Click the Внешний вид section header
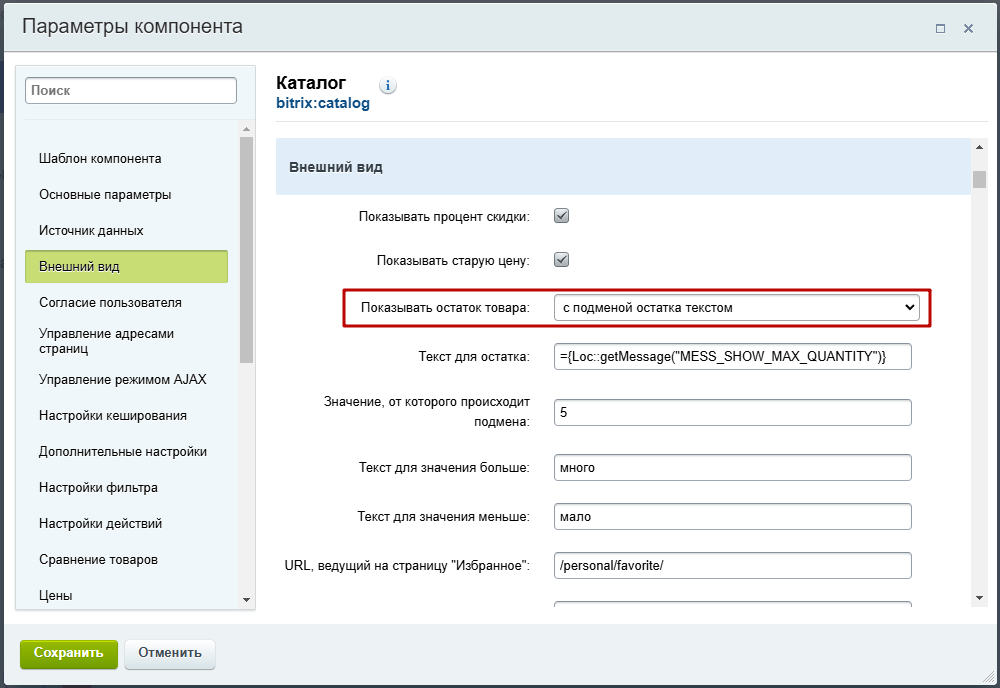Viewport: 1000px width, 688px height. (x=623, y=167)
